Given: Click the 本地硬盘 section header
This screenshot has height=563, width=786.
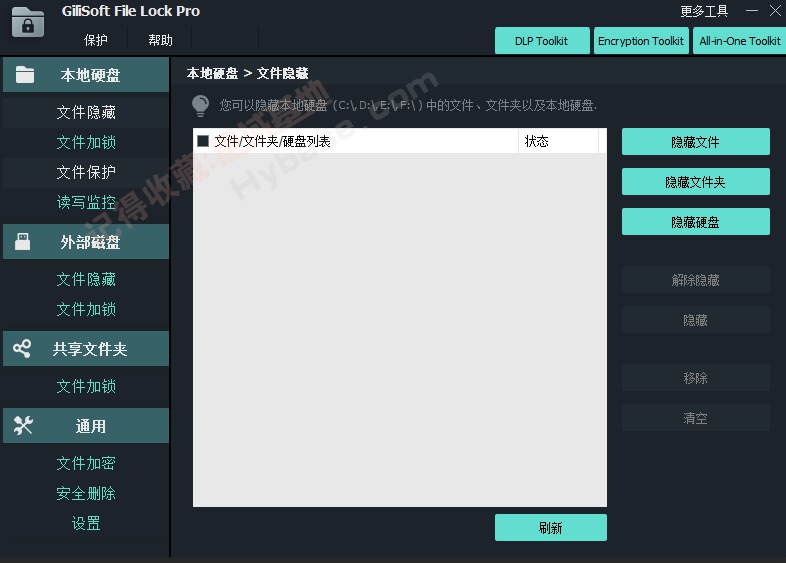Looking at the screenshot, I should pyautogui.click(x=86, y=75).
